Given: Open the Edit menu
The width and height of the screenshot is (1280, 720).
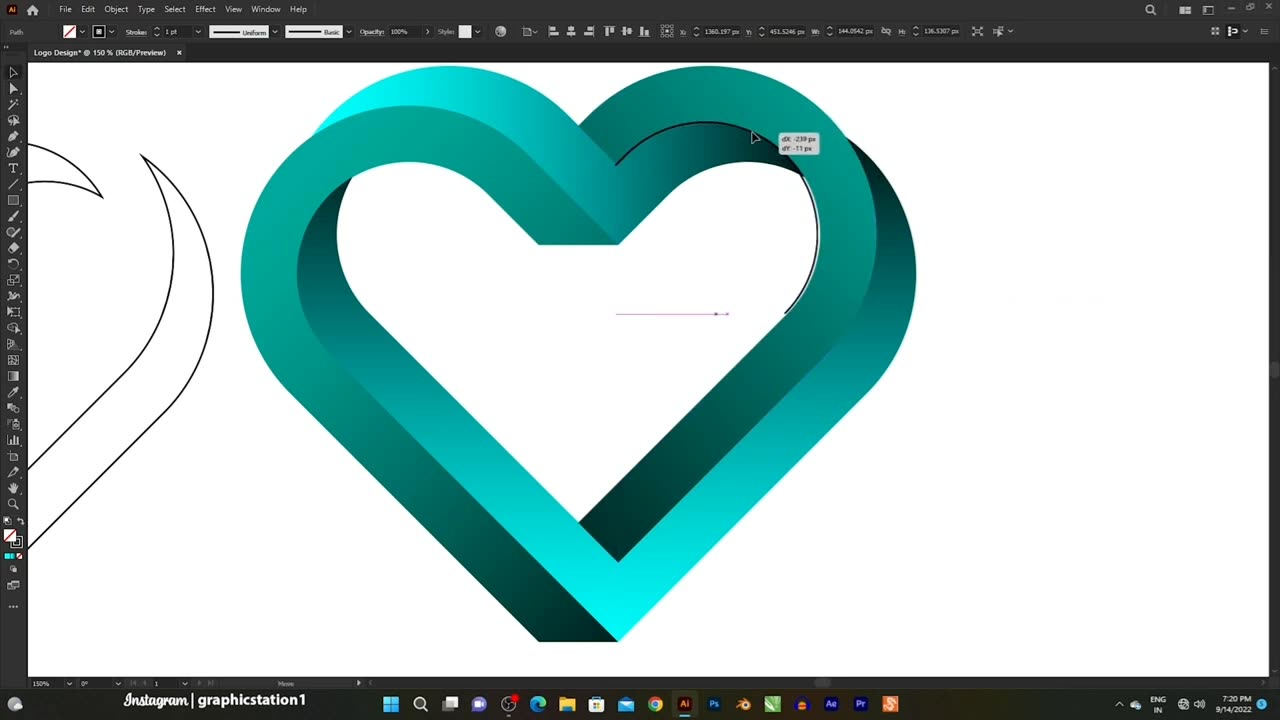Looking at the screenshot, I should [x=88, y=9].
